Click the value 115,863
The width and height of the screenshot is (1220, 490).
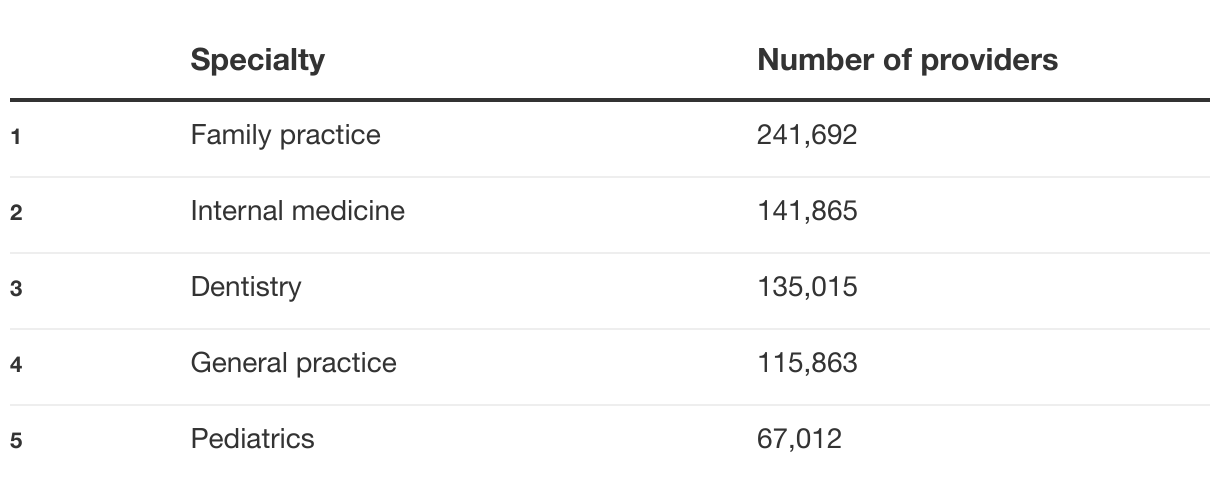(807, 363)
